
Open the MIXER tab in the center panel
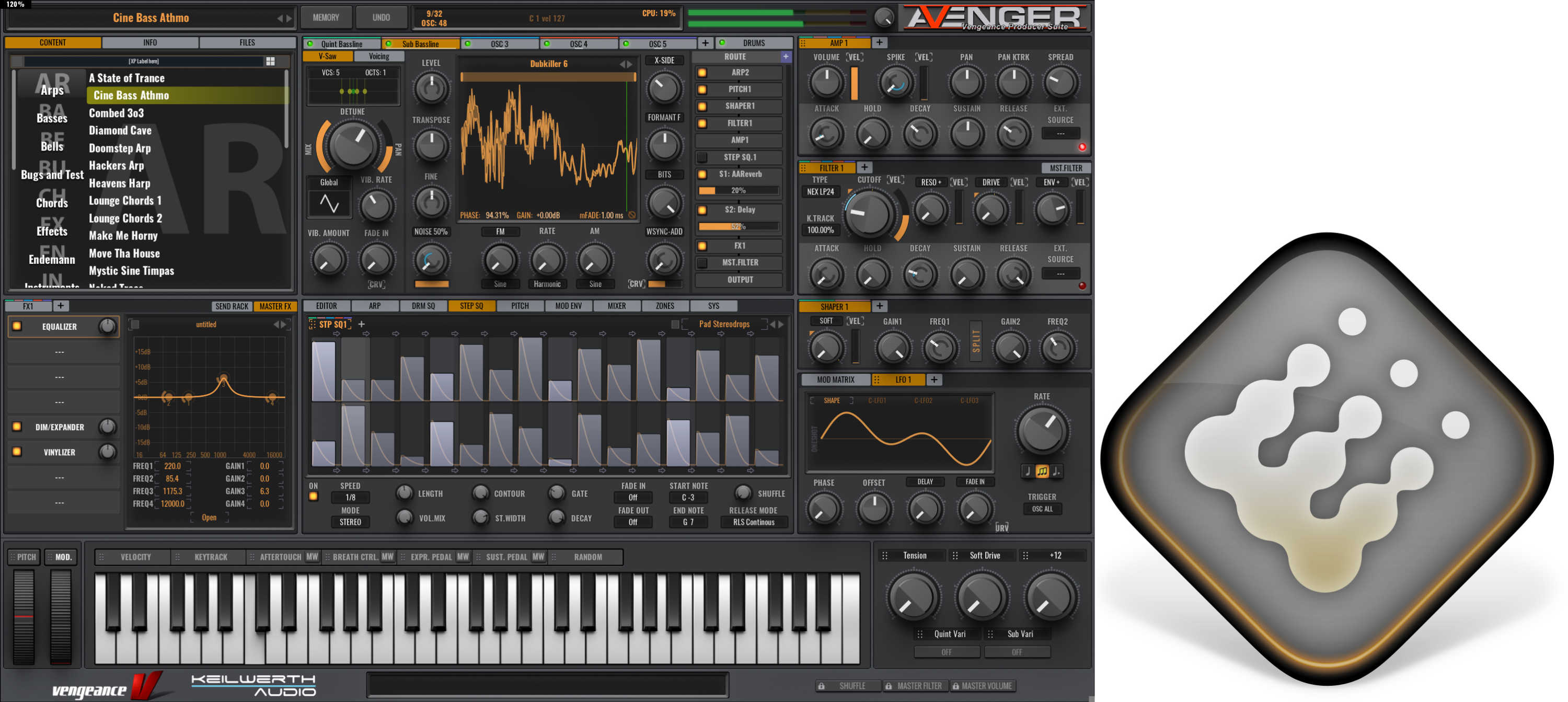617,306
